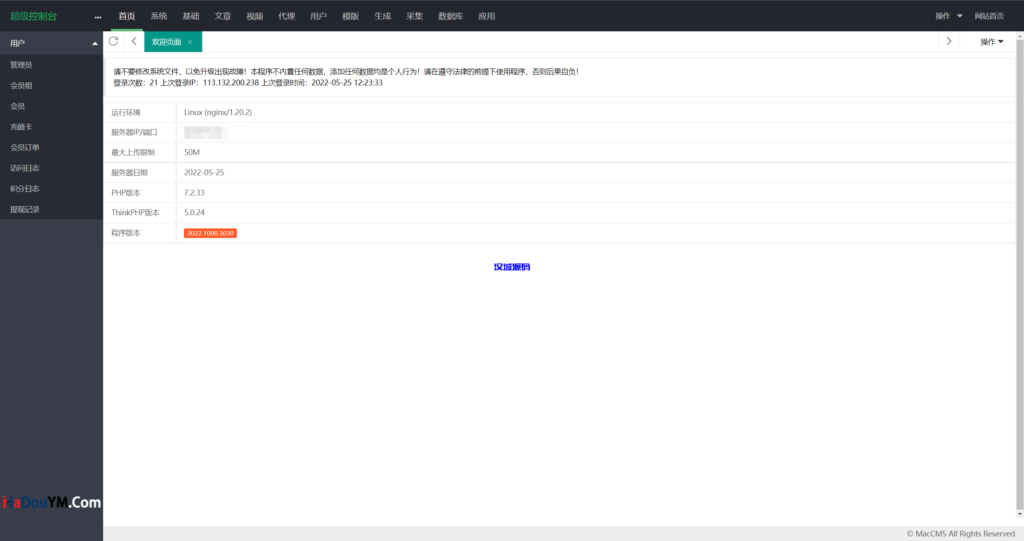Open 管理员 in the sidebar
The image size is (1024, 541).
click(21, 64)
